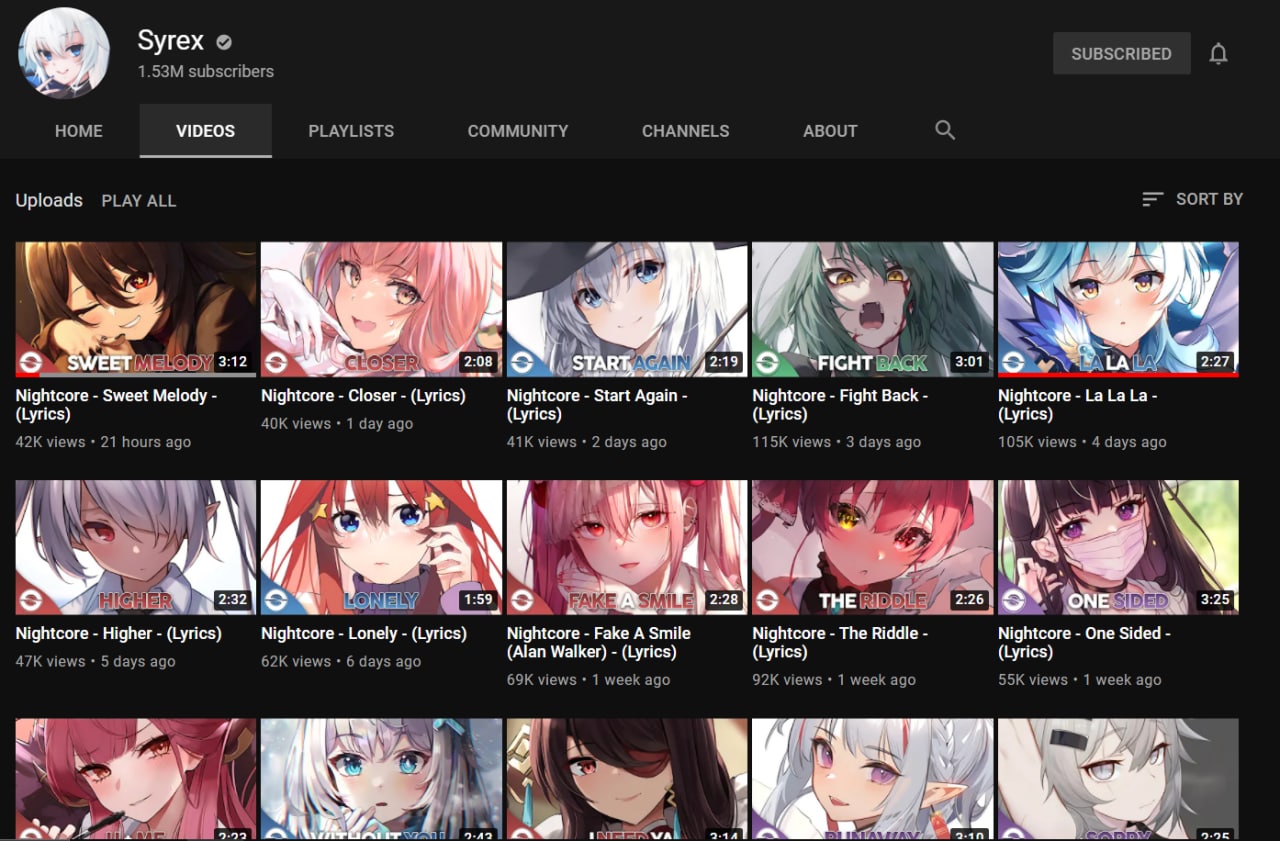Open Nightcore - Sweet Melody video title
The image size is (1280, 841).
coord(116,404)
